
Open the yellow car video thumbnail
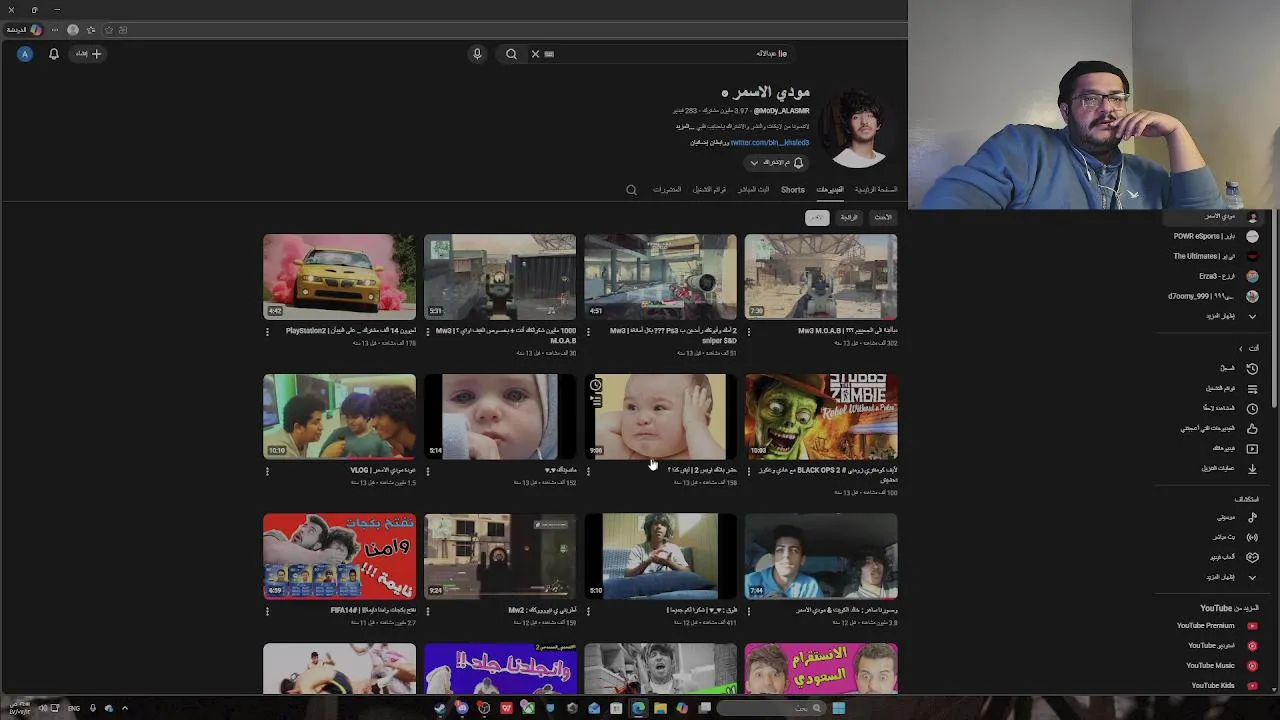[x=339, y=277]
